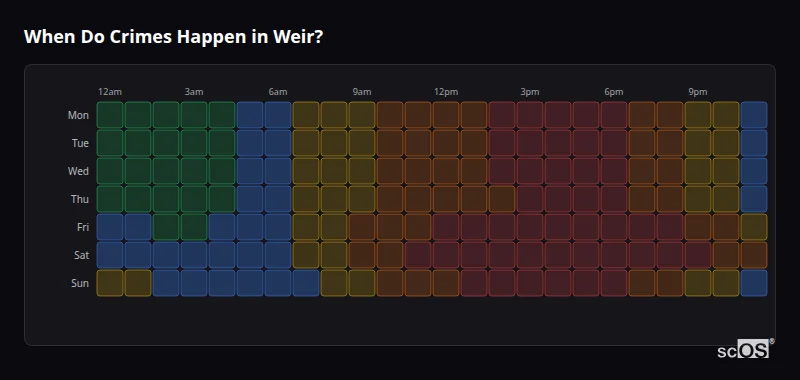
Task: Click the Wednesday 12am green cell
Action: pyautogui.click(x=110, y=171)
